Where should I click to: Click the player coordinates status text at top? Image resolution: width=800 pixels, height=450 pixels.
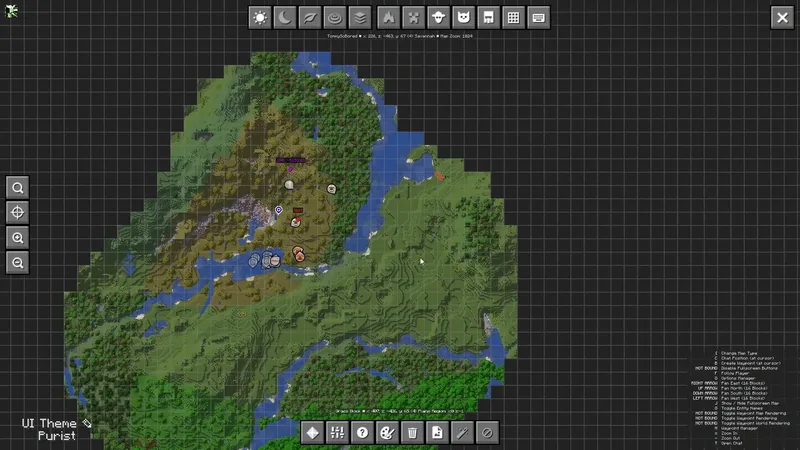399,36
